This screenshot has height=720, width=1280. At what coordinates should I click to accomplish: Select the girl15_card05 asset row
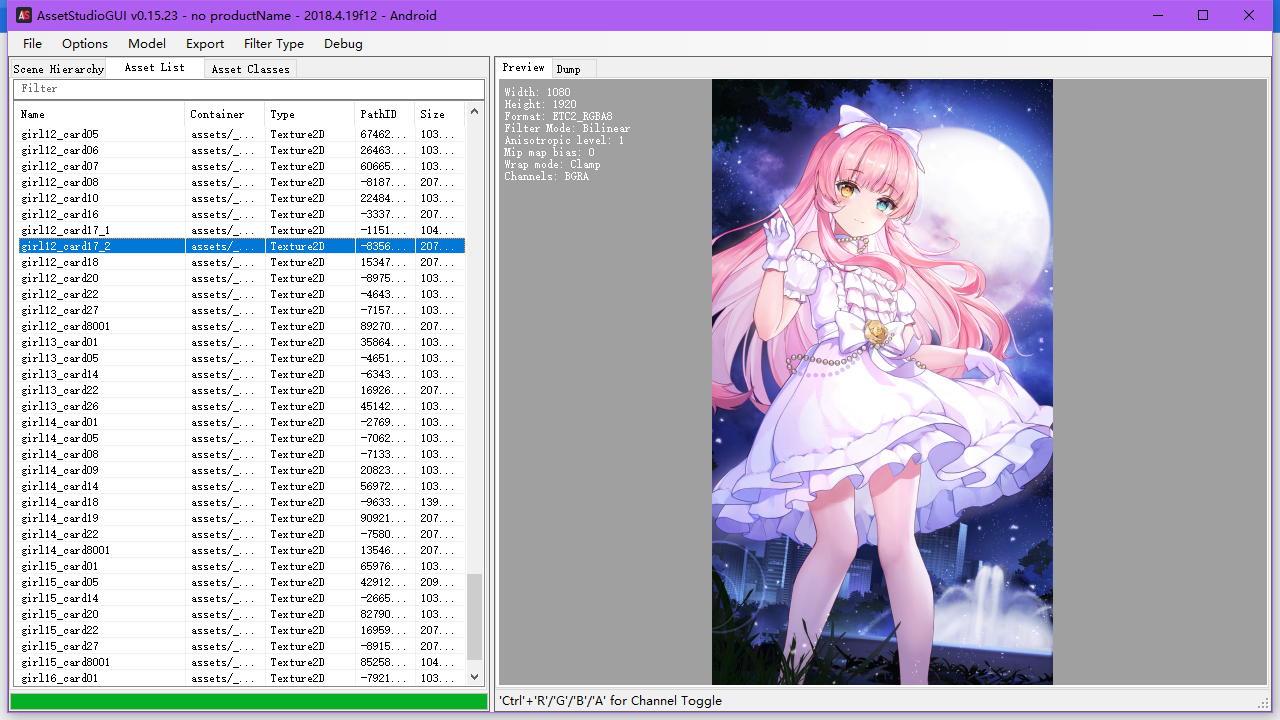pyautogui.click(x=240, y=582)
